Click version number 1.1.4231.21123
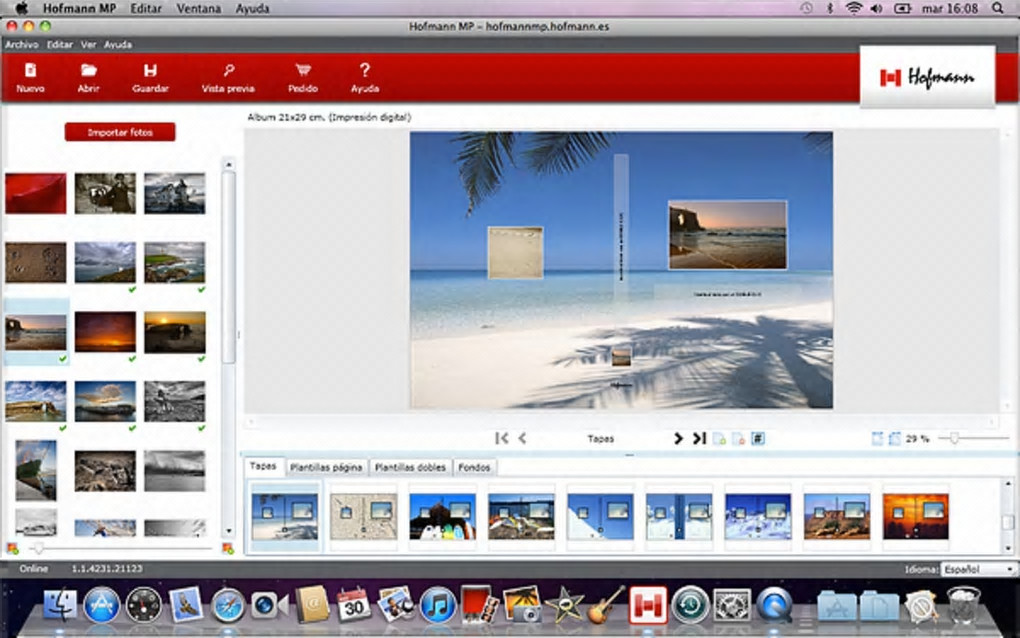 (107, 568)
